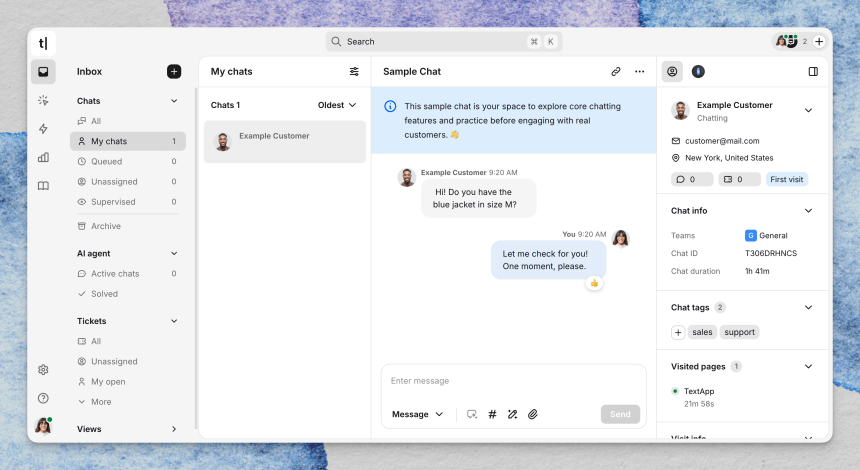Select My chats in sidebar
The image size is (860, 470).
tap(128, 141)
